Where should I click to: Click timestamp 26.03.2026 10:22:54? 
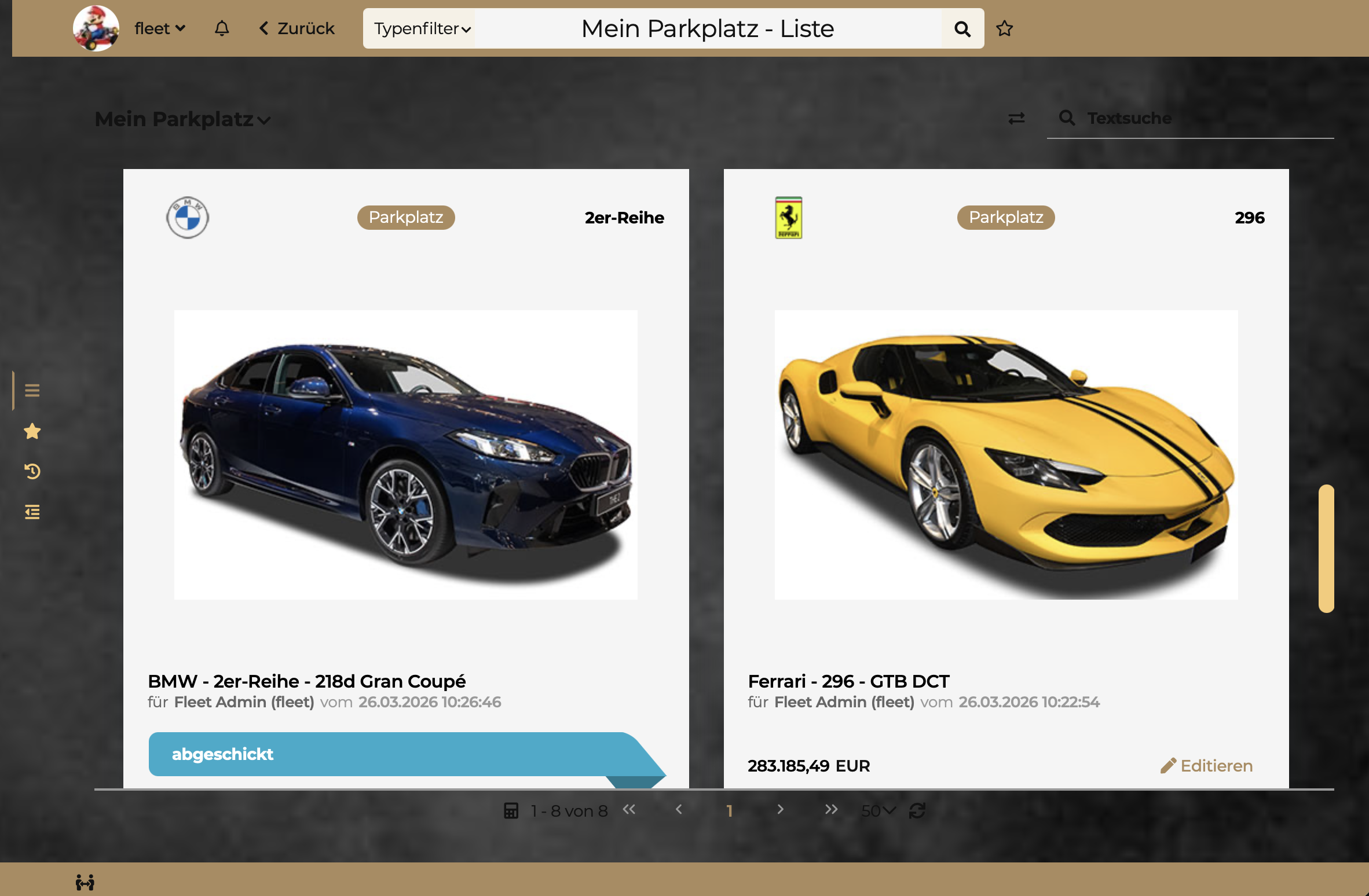click(x=1029, y=702)
